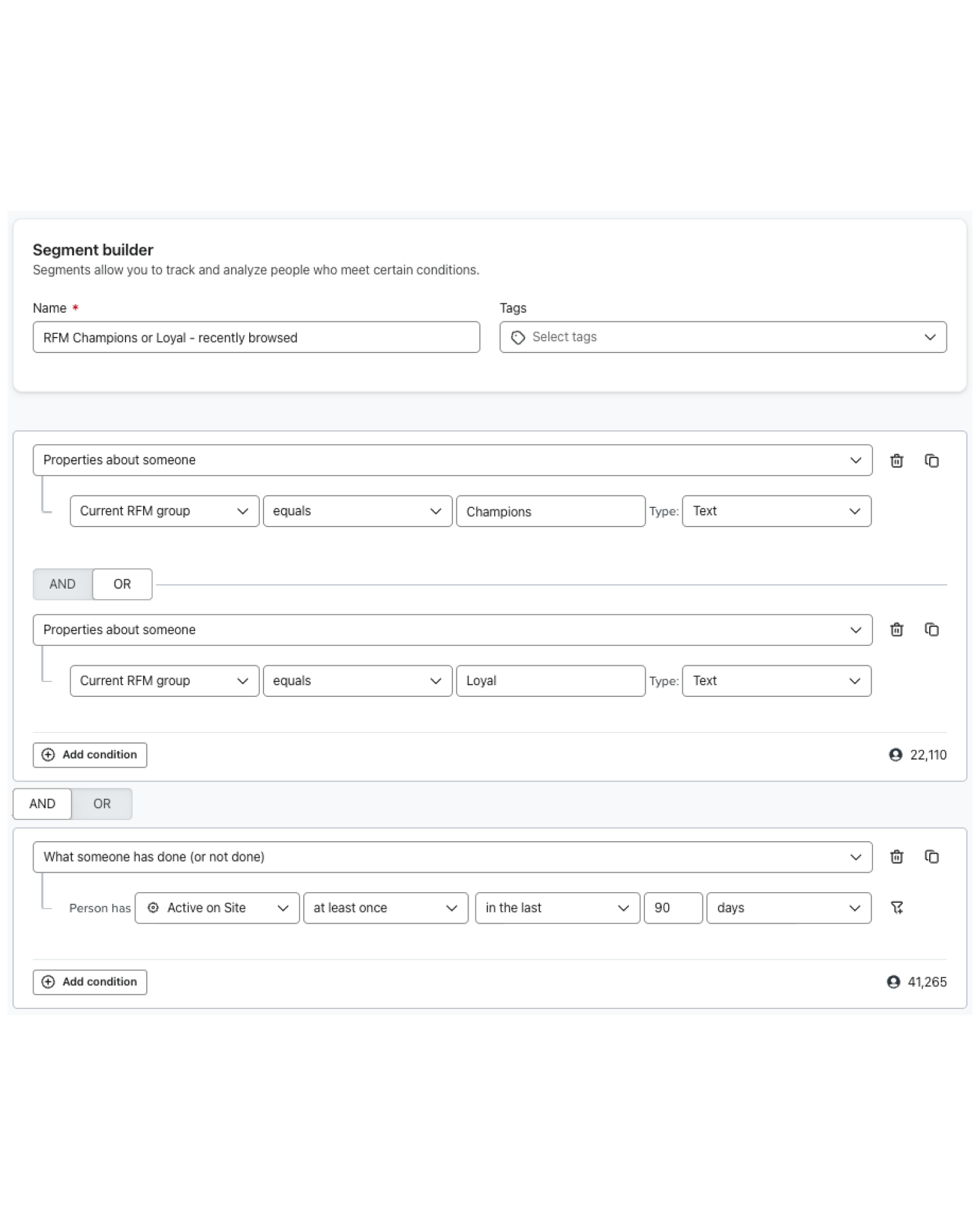Duplicate the Active on Site condition

(931, 857)
